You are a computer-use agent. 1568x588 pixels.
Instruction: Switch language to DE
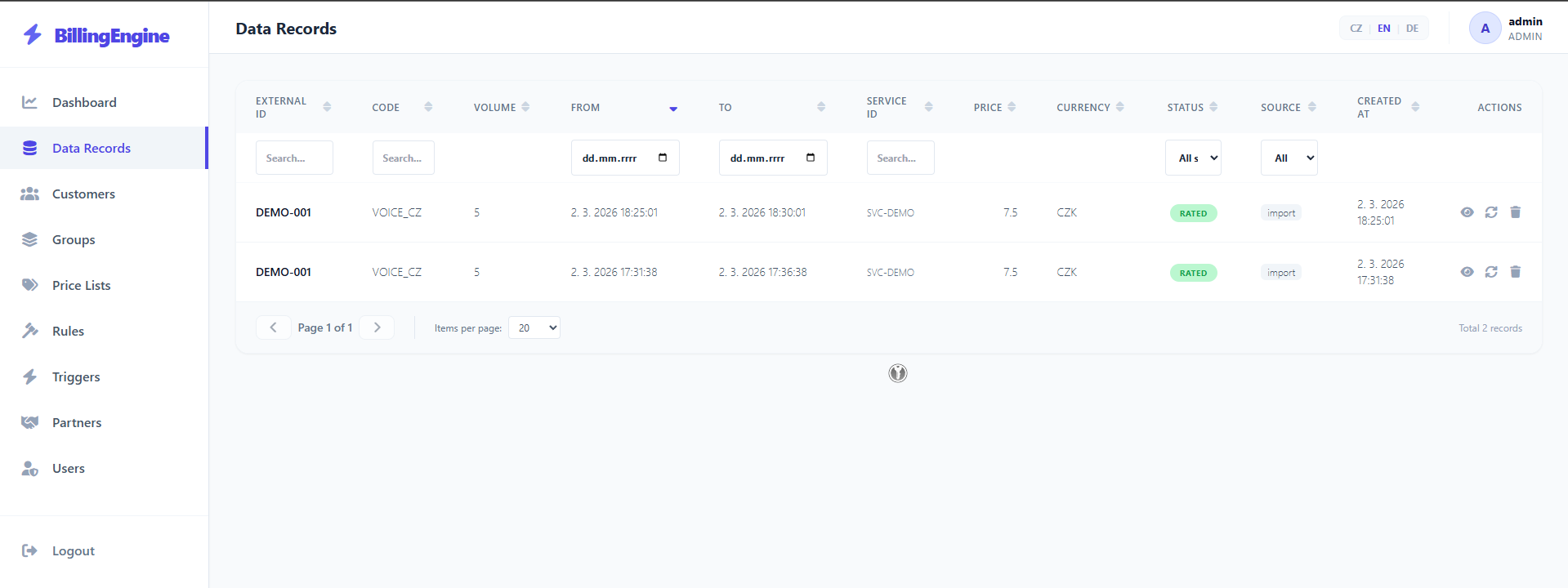coord(1412,28)
